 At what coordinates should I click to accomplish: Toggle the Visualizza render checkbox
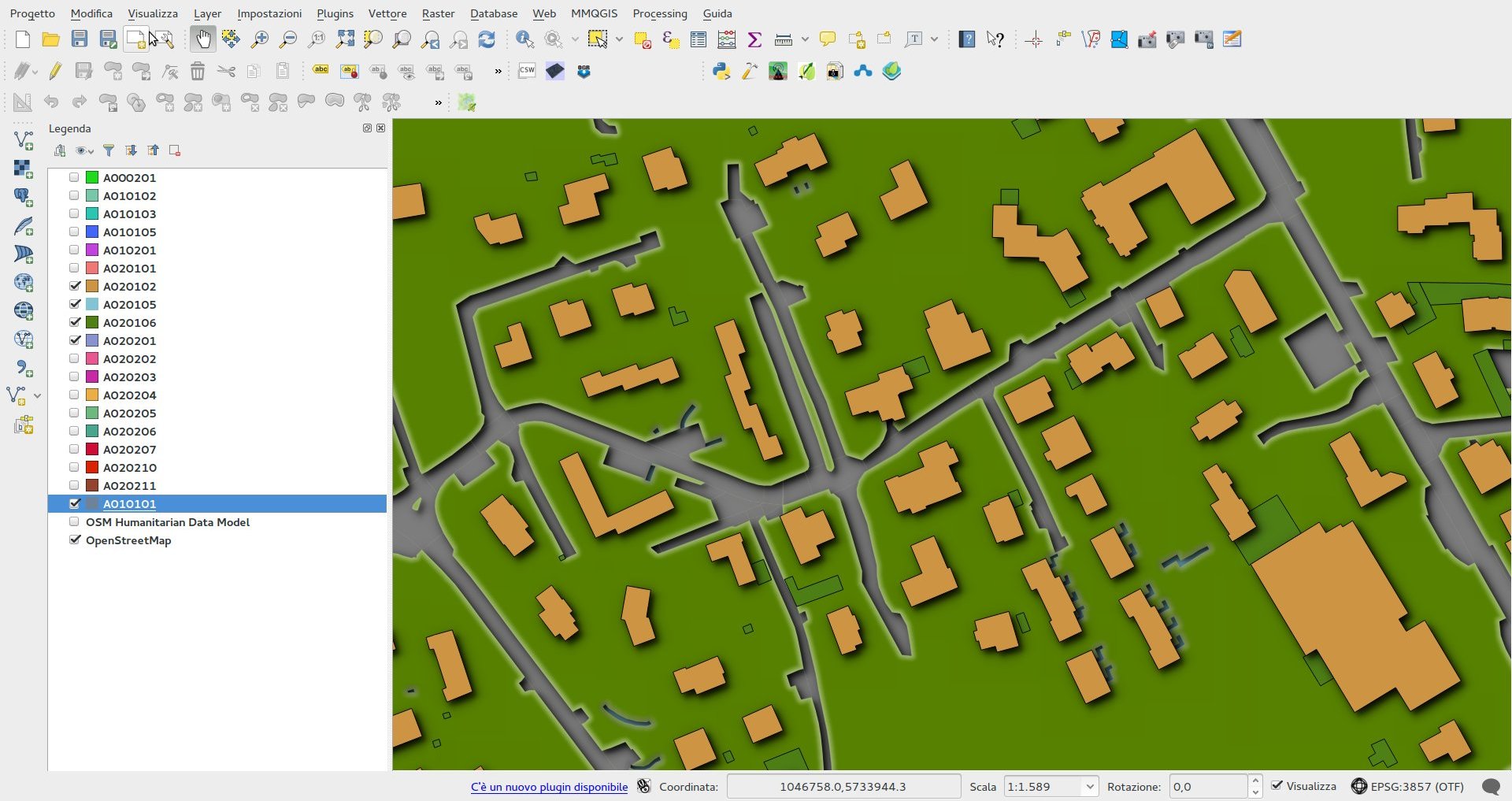pos(1277,785)
